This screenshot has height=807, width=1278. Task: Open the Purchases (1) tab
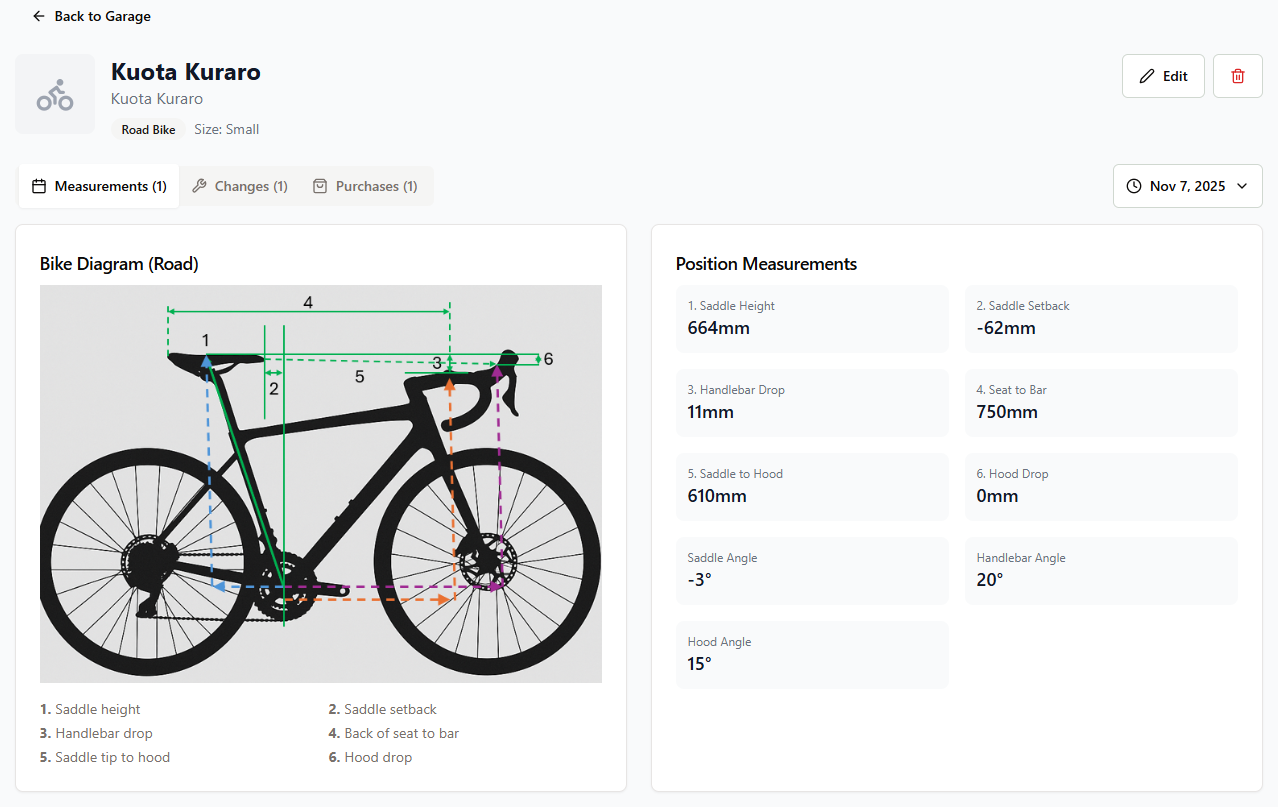tap(366, 186)
